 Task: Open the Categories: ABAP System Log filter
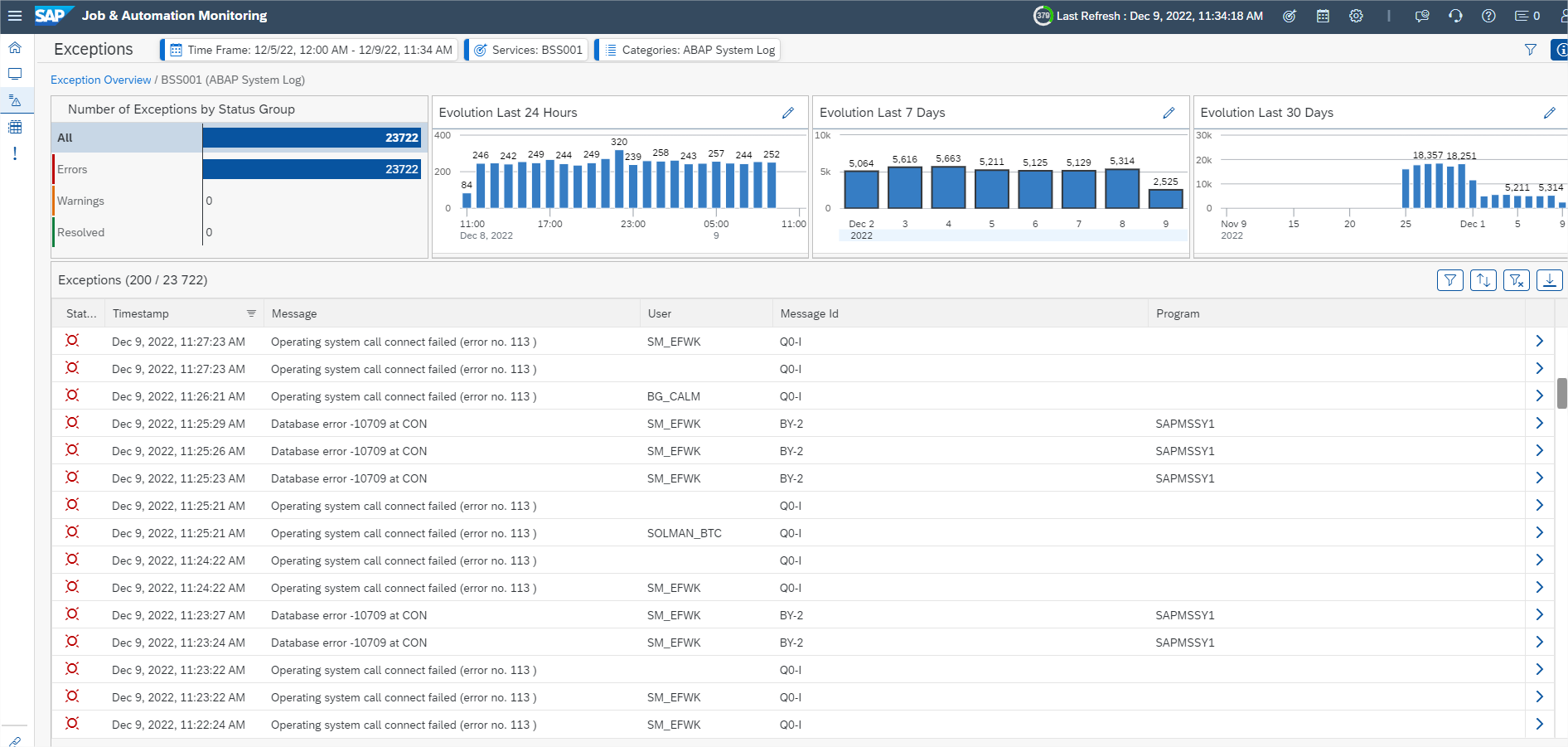point(690,50)
